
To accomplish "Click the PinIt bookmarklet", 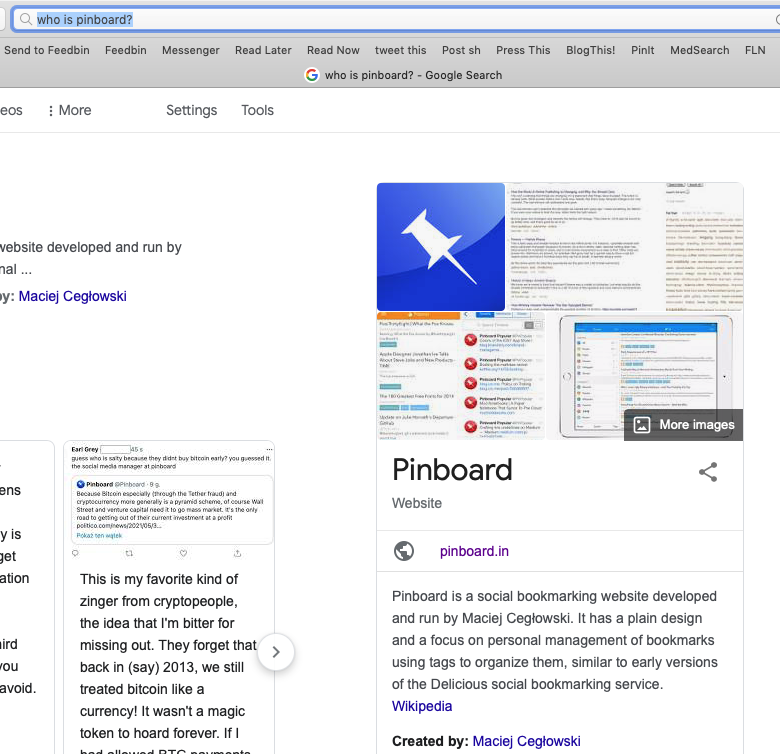I will click(643, 50).
